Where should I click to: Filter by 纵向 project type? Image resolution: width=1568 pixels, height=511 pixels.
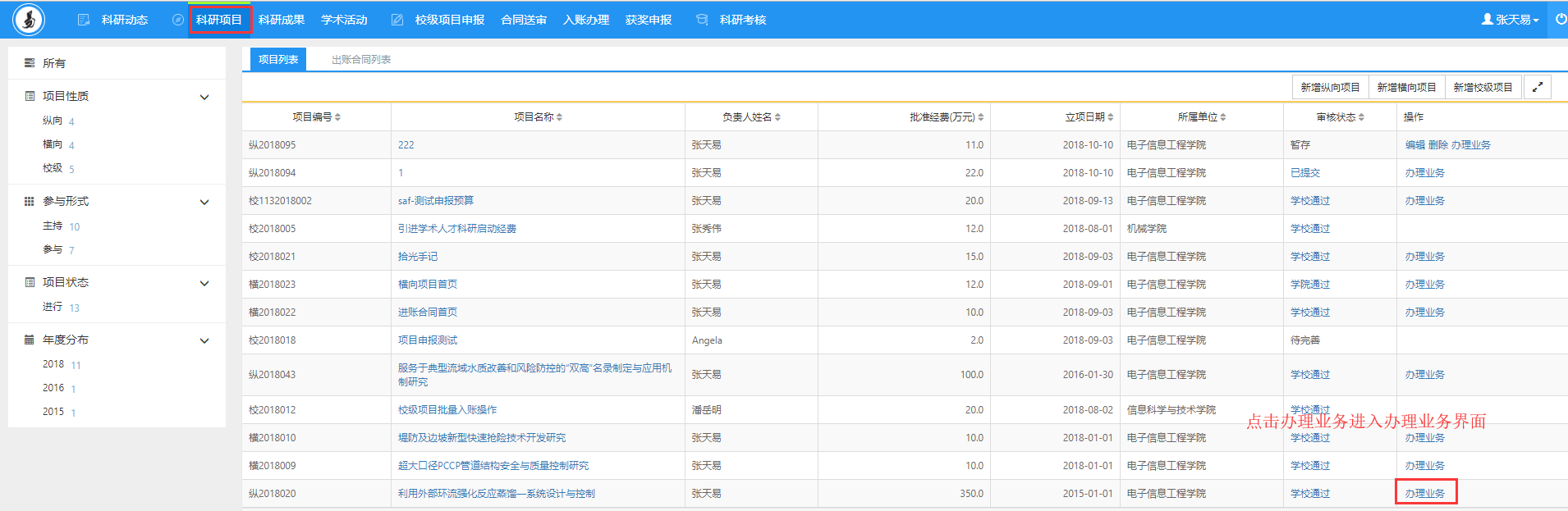pos(53,121)
